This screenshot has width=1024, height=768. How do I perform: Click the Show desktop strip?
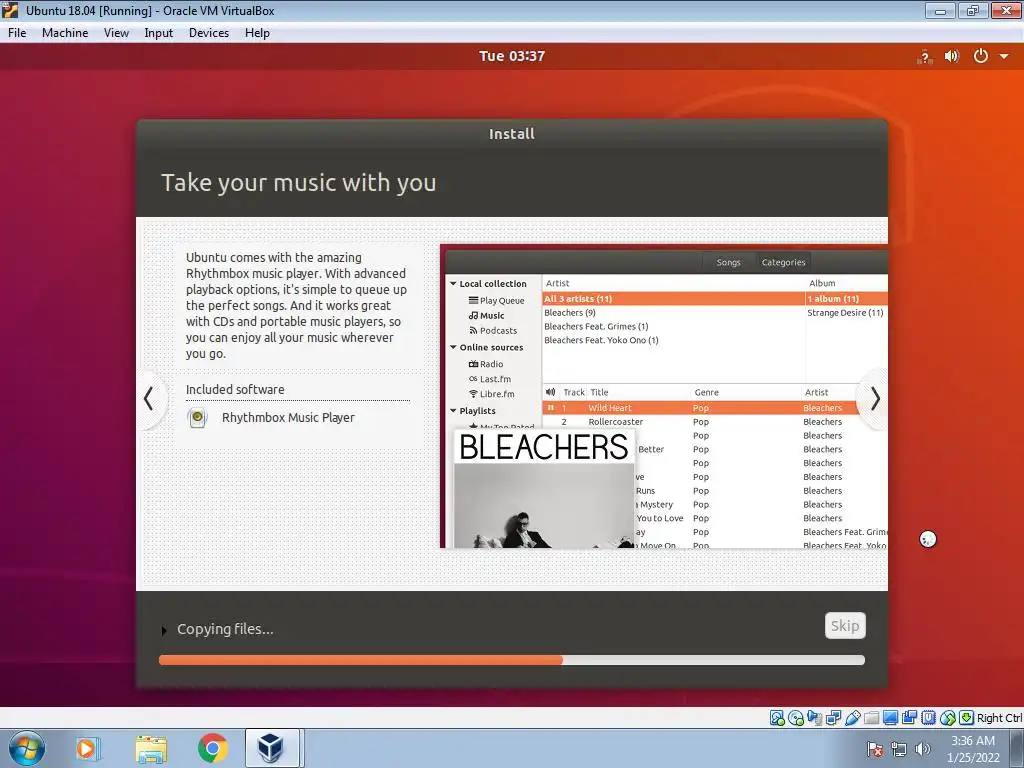point(1019,748)
